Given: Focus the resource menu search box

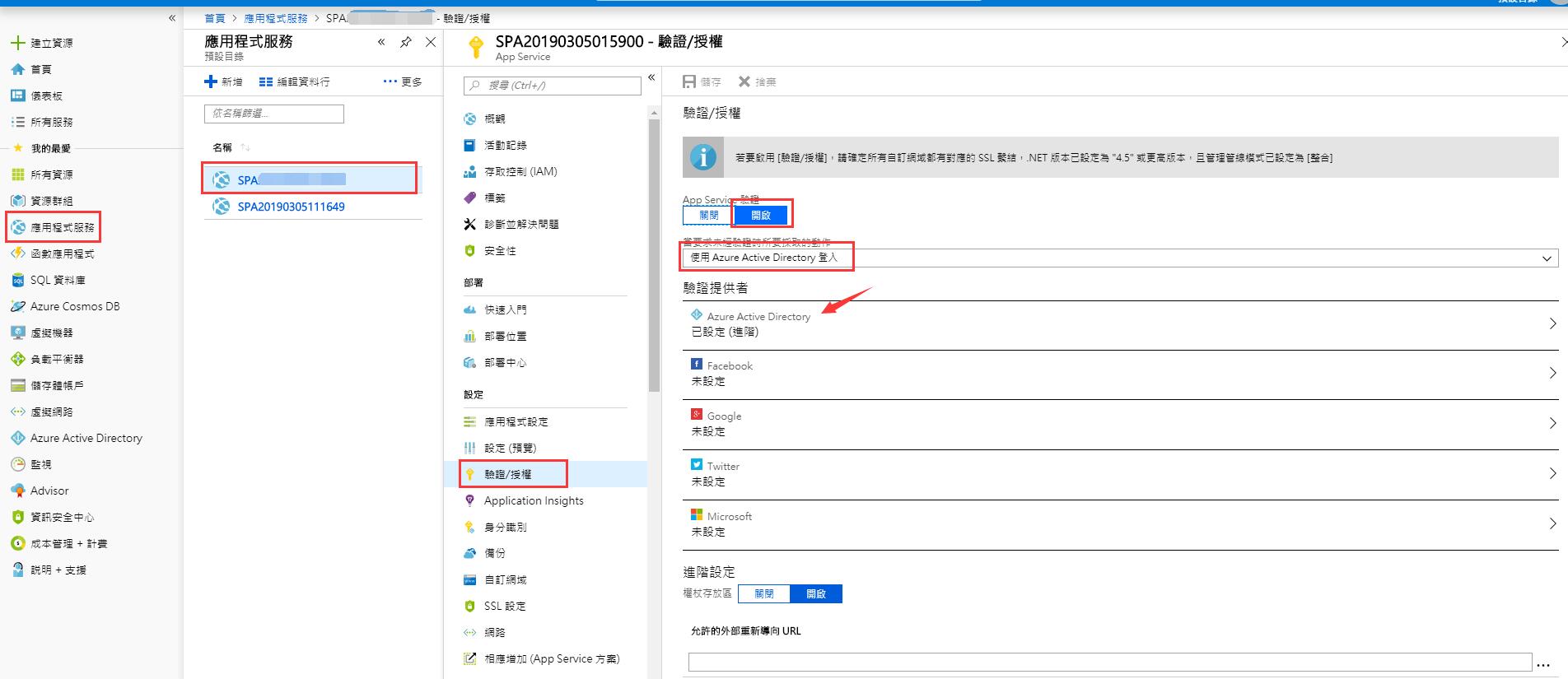Looking at the screenshot, I should [553, 86].
